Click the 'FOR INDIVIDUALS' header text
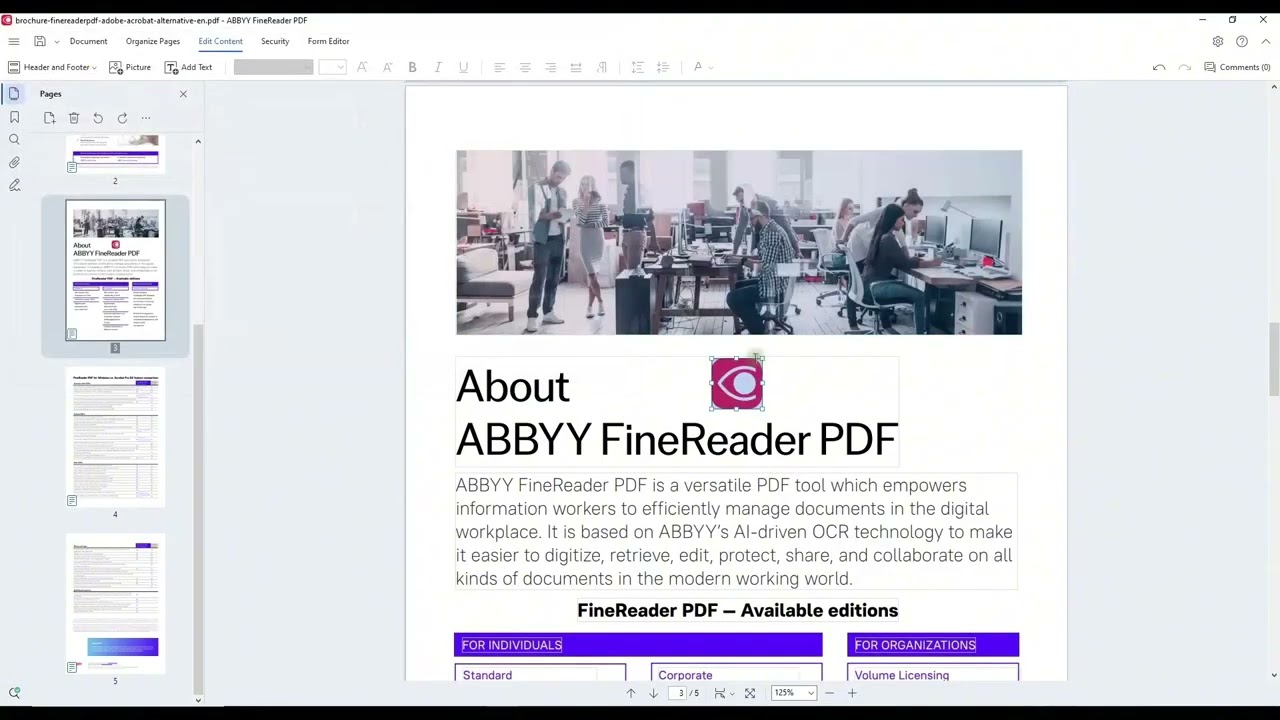 pyautogui.click(x=512, y=645)
